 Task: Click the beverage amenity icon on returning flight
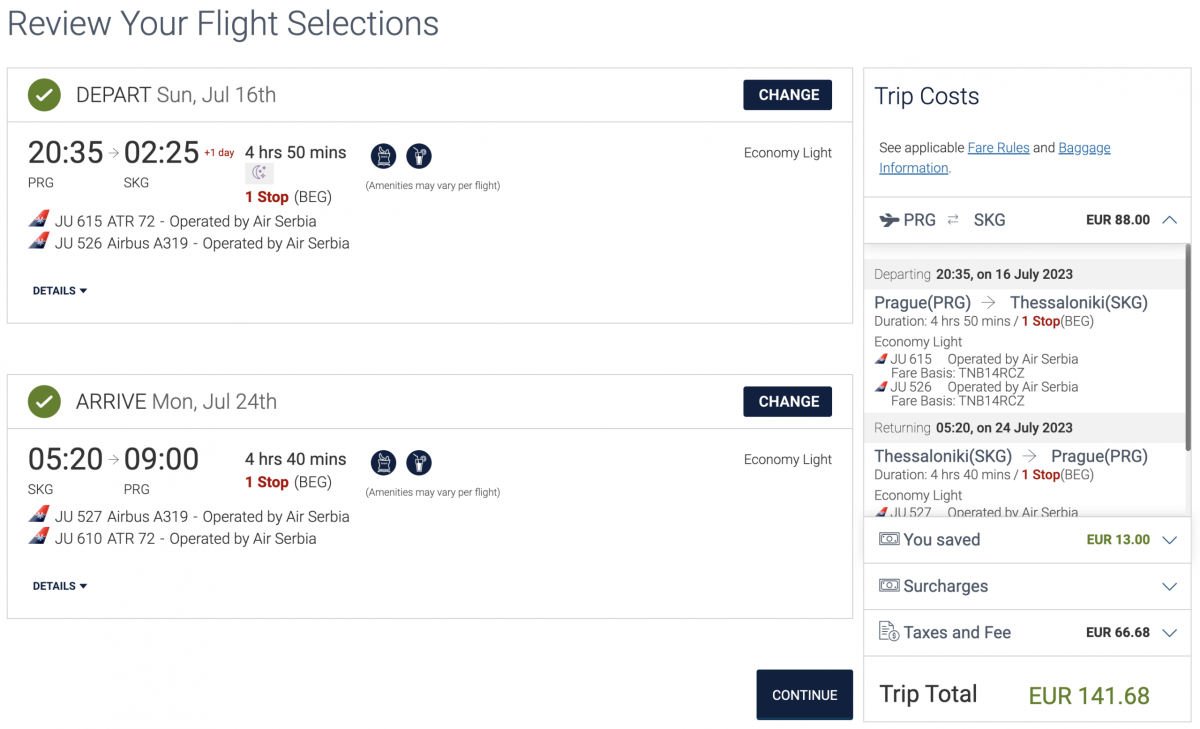pyautogui.click(x=419, y=463)
